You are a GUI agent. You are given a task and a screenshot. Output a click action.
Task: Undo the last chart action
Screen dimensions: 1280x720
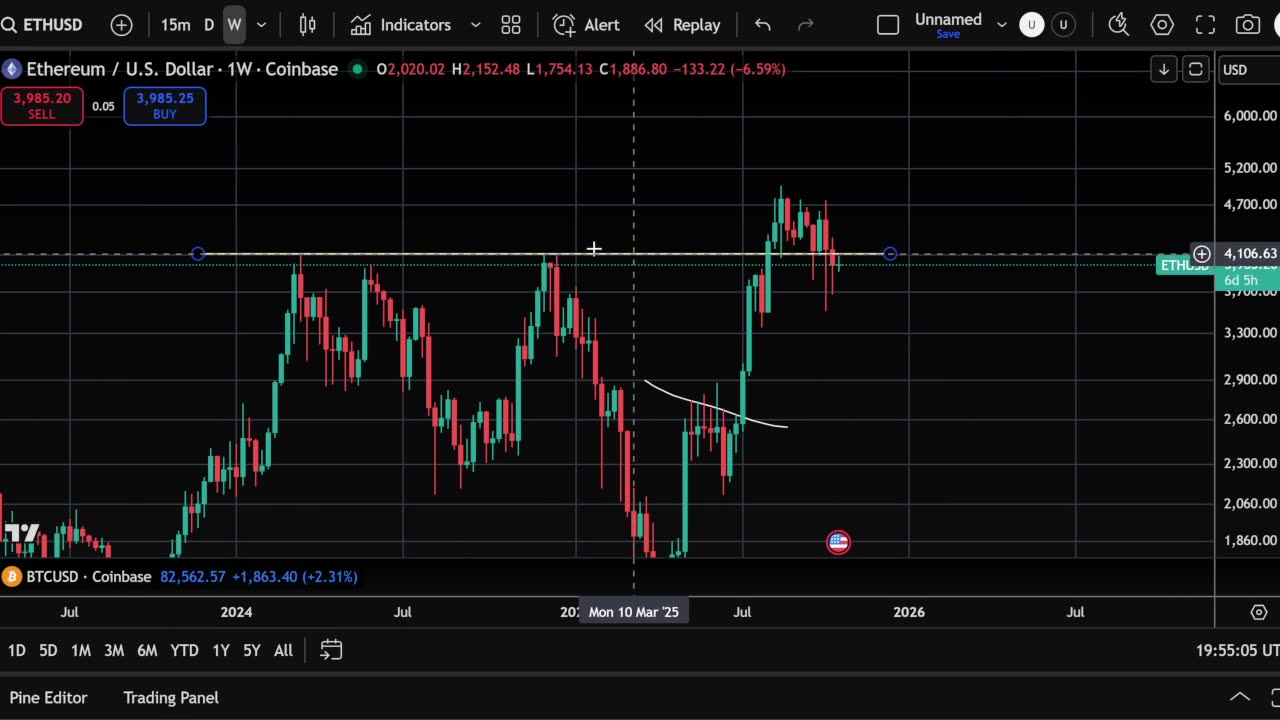pos(763,25)
